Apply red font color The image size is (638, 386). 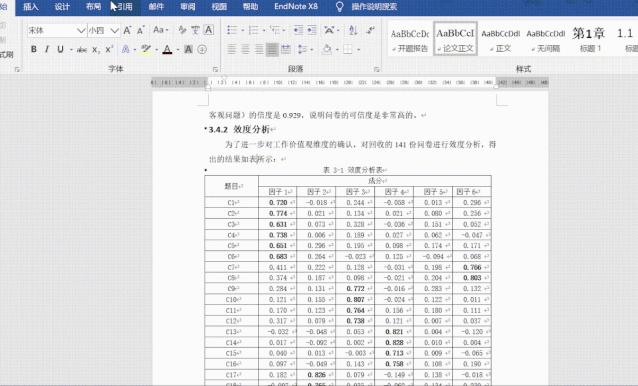pos(167,50)
